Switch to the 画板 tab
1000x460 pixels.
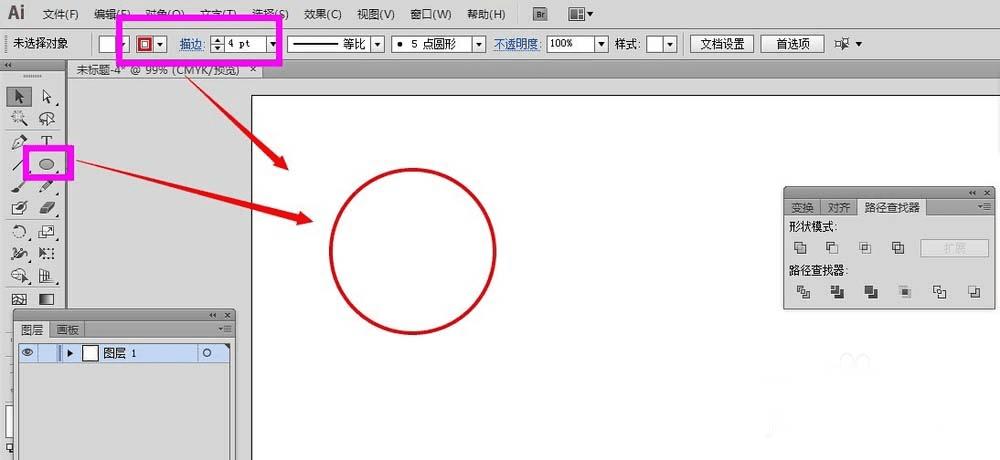(x=67, y=330)
